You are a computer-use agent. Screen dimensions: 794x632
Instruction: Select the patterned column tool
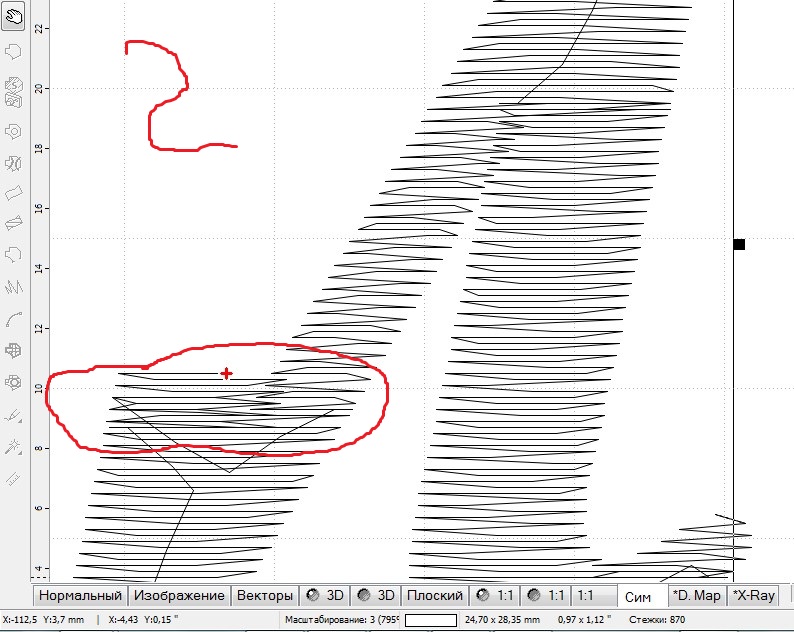click(x=14, y=222)
